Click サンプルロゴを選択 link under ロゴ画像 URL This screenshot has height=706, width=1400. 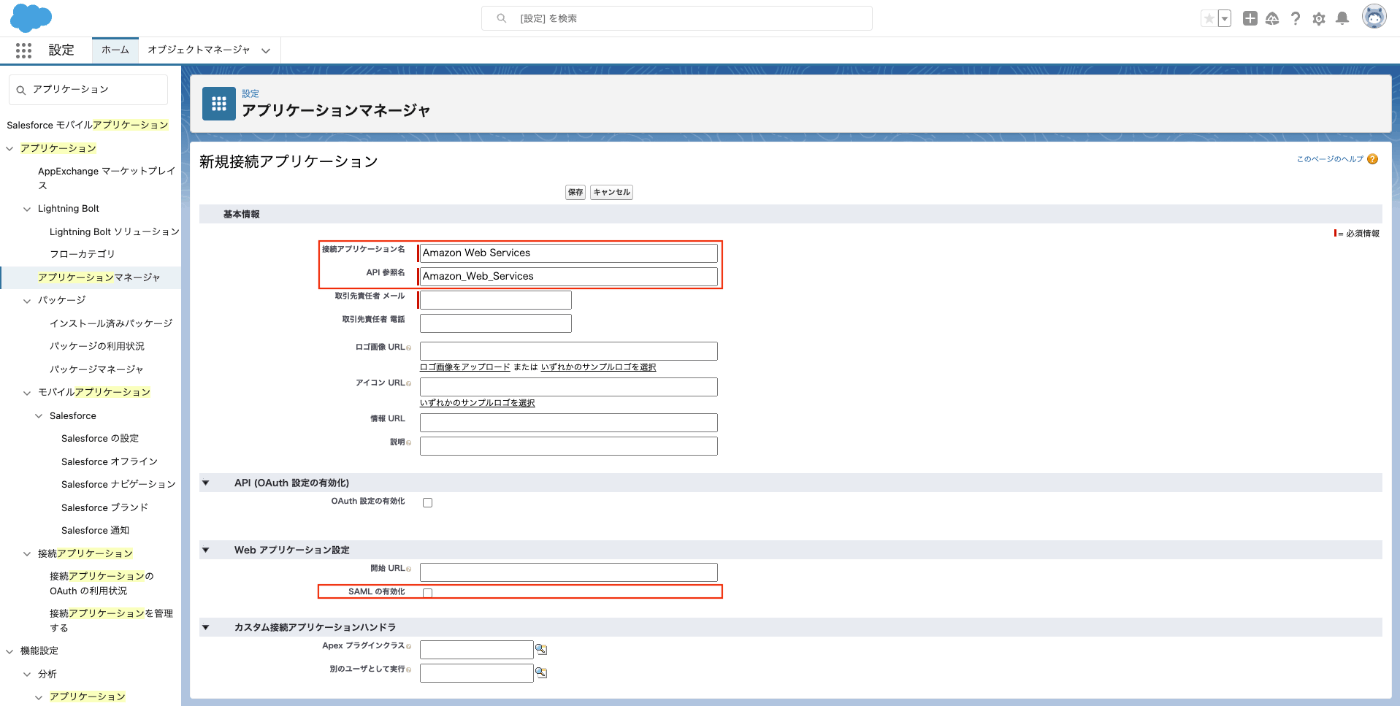pos(598,367)
